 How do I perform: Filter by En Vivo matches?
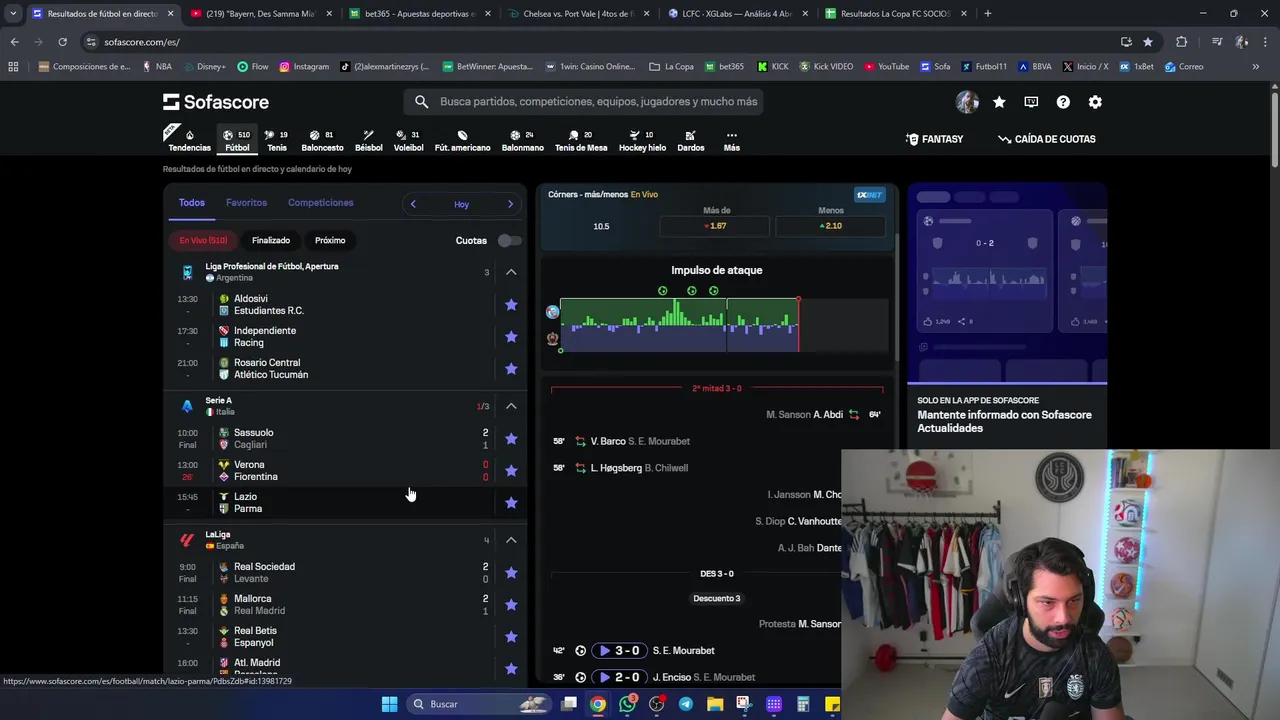(203, 240)
